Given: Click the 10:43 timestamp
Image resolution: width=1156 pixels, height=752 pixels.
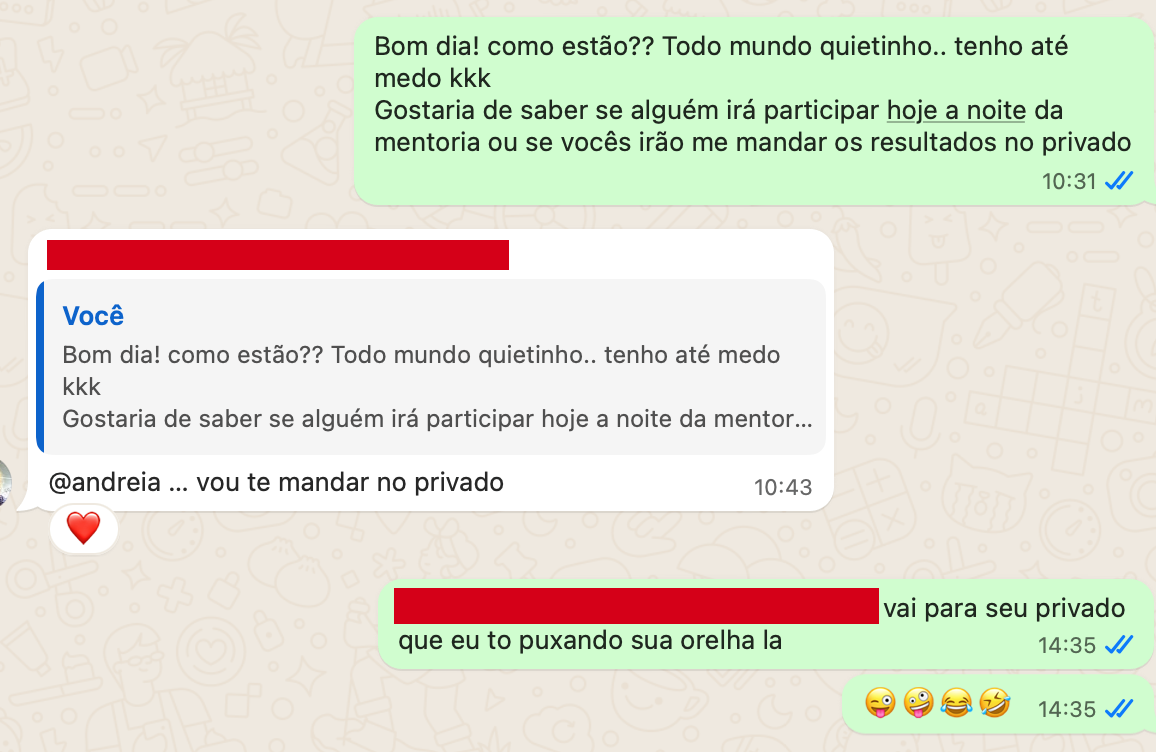Looking at the screenshot, I should tap(783, 487).
